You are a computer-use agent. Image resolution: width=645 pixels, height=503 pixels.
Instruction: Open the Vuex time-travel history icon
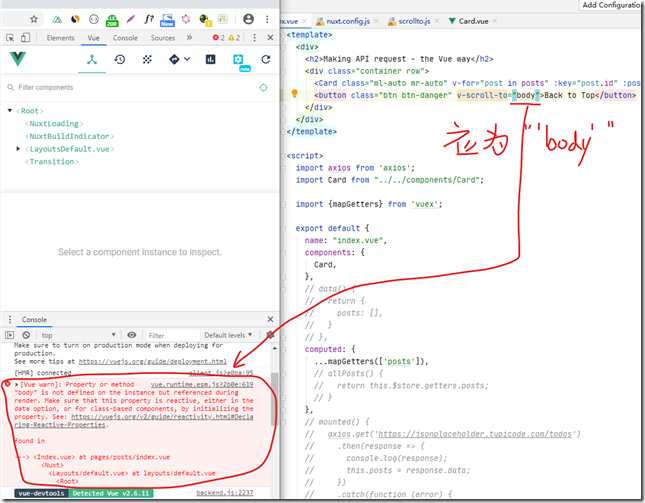point(120,60)
